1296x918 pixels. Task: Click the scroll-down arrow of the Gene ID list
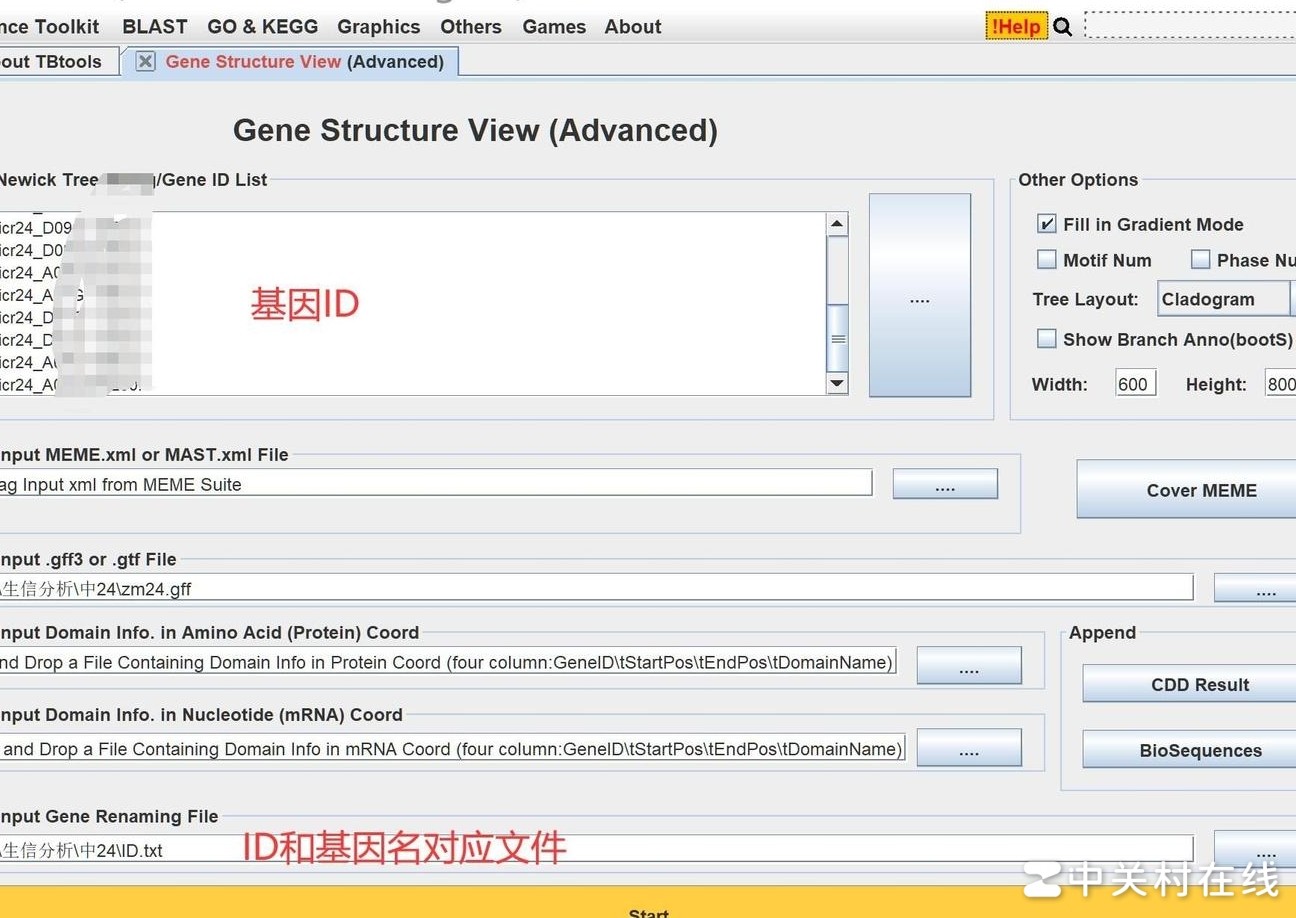pos(837,383)
